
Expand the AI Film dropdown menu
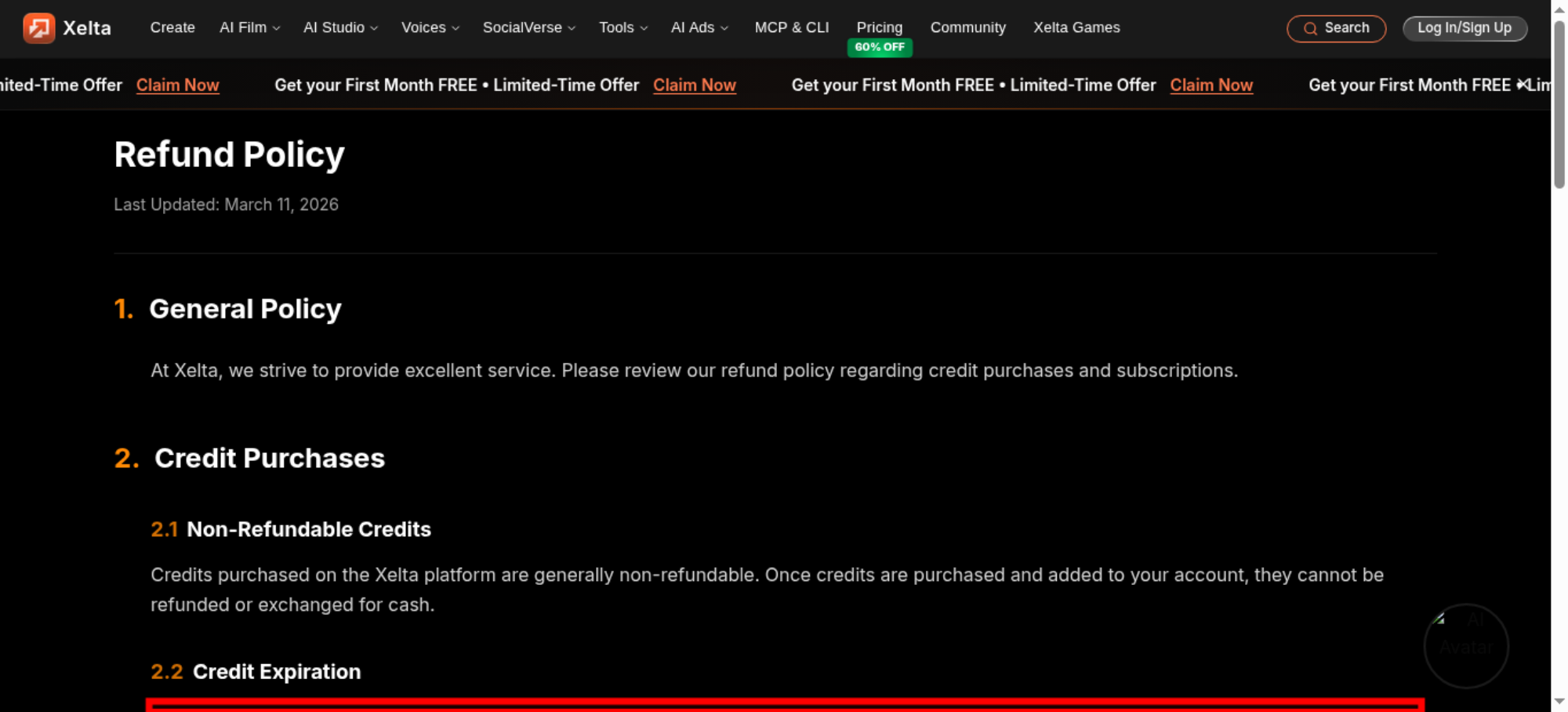250,27
